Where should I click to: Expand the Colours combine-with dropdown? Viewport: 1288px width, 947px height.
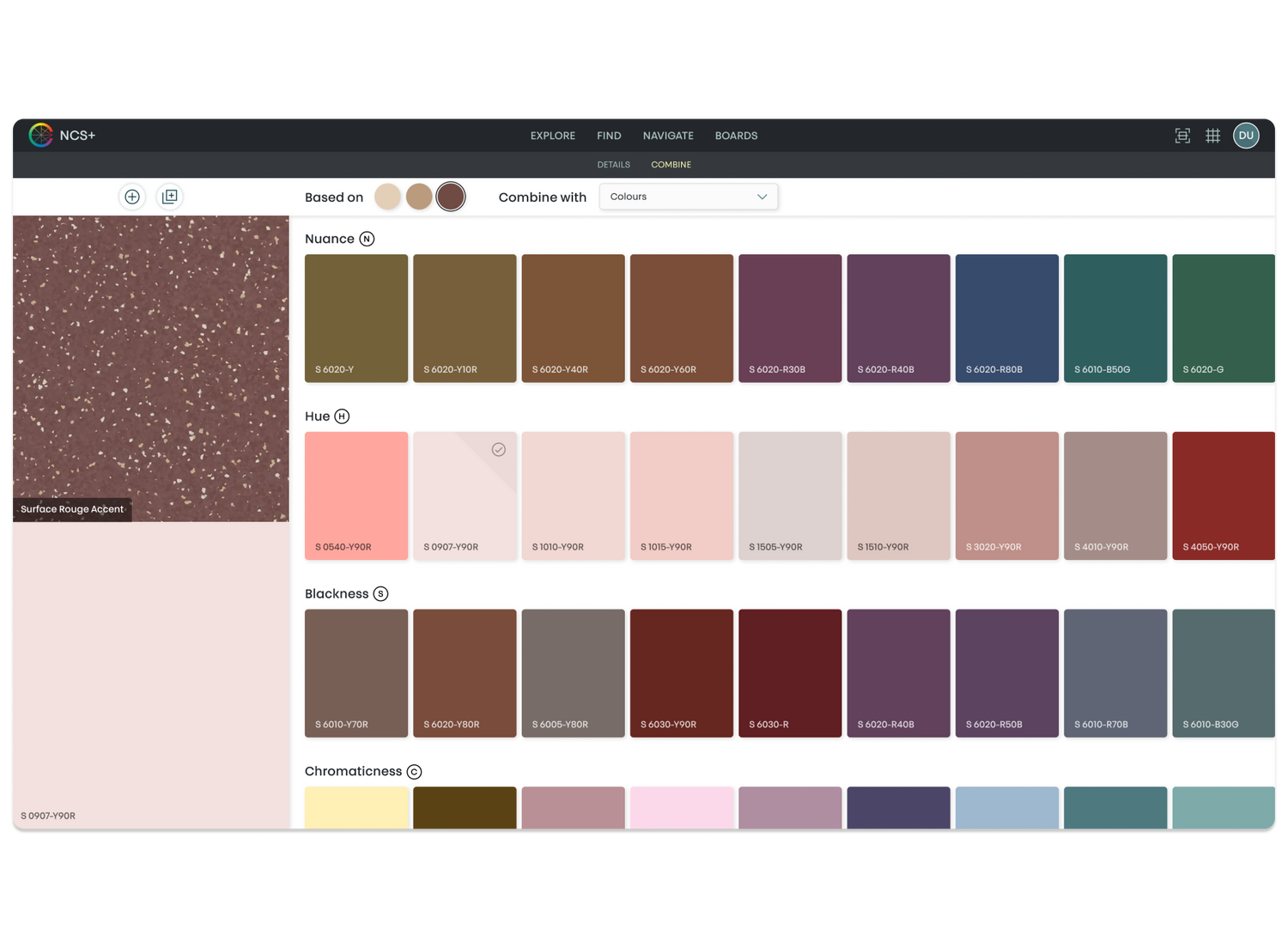point(688,197)
